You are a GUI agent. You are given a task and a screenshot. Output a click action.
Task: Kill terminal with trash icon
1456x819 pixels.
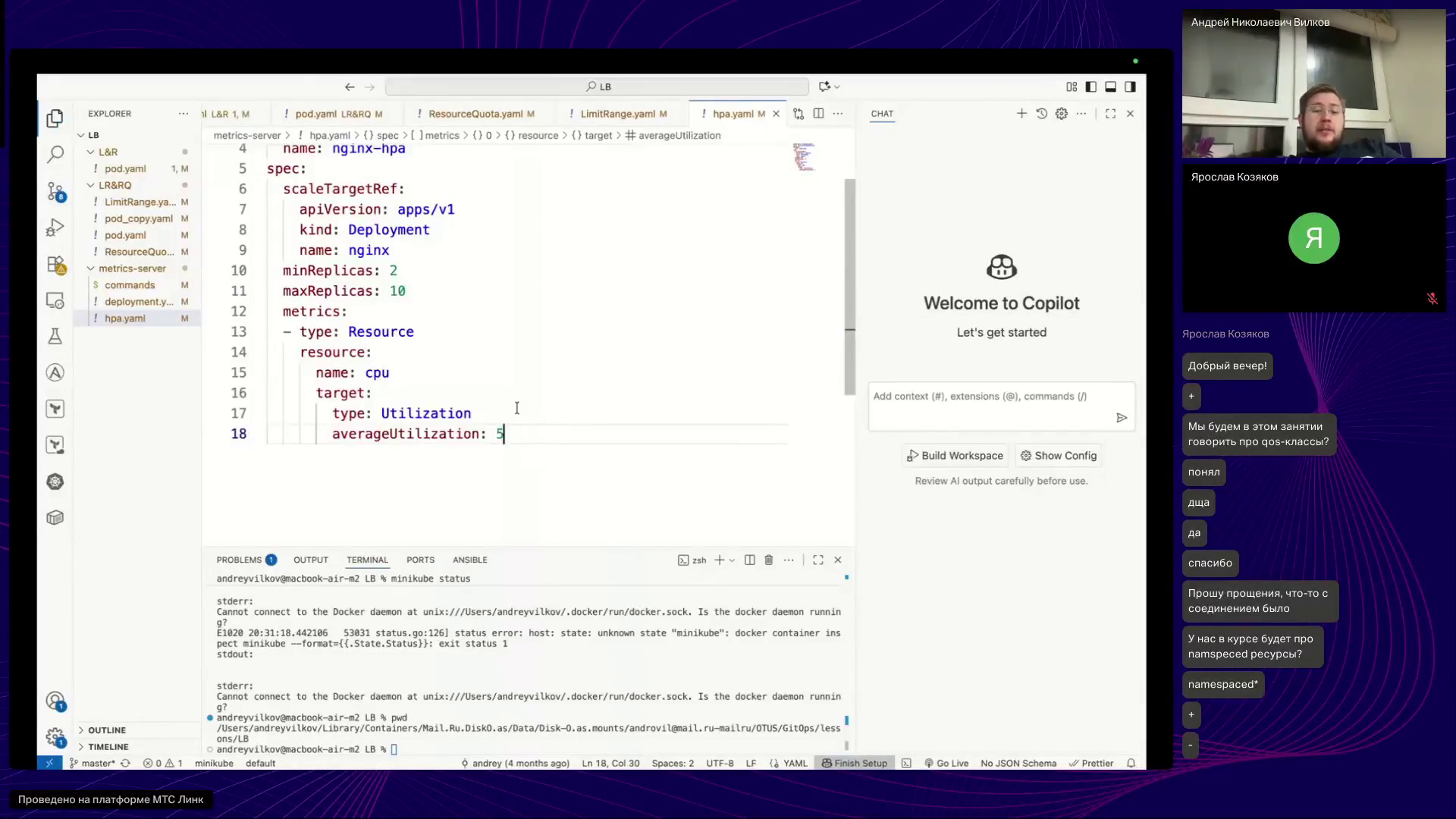(x=768, y=560)
